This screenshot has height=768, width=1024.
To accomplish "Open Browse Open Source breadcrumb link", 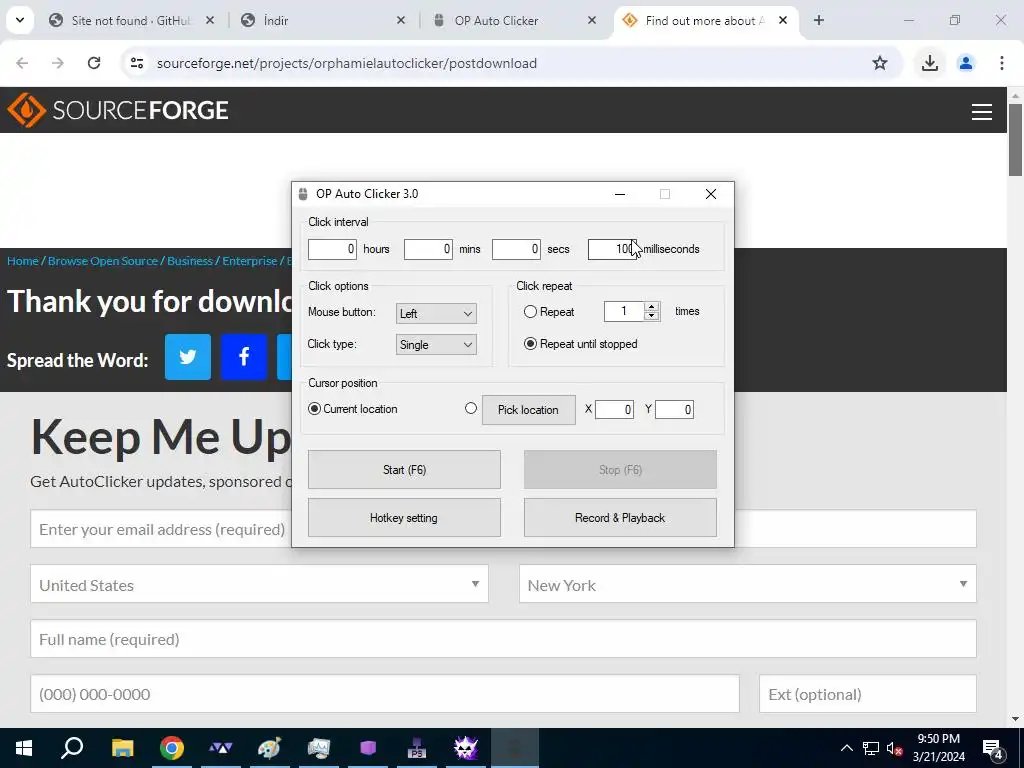I will coord(103,261).
